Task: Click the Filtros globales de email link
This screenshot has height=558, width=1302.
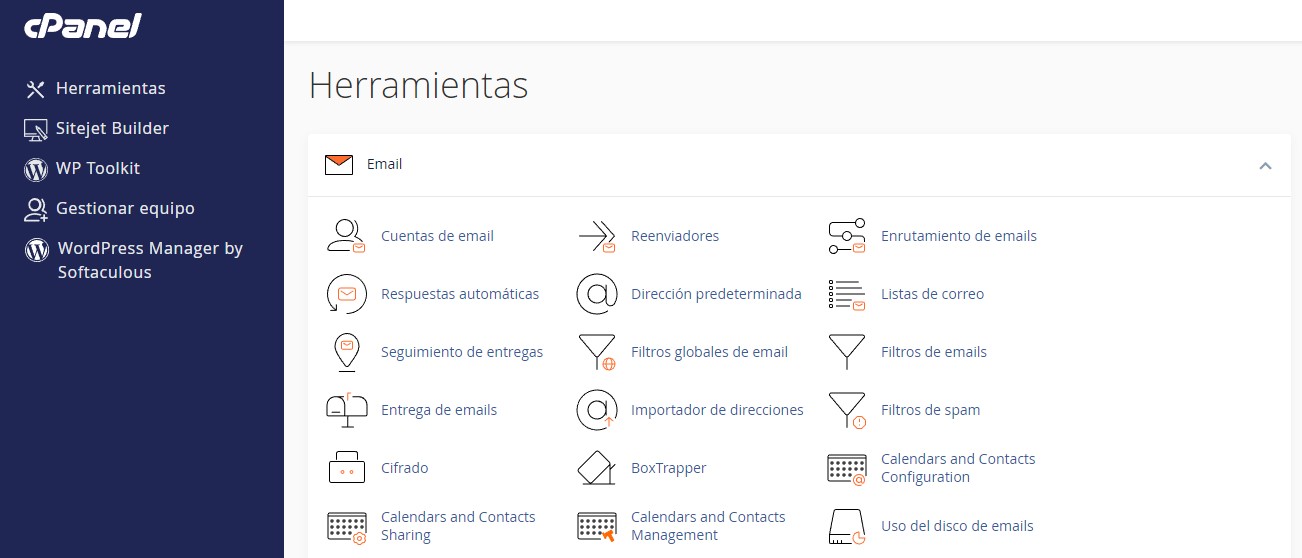Action: coord(709,352)
